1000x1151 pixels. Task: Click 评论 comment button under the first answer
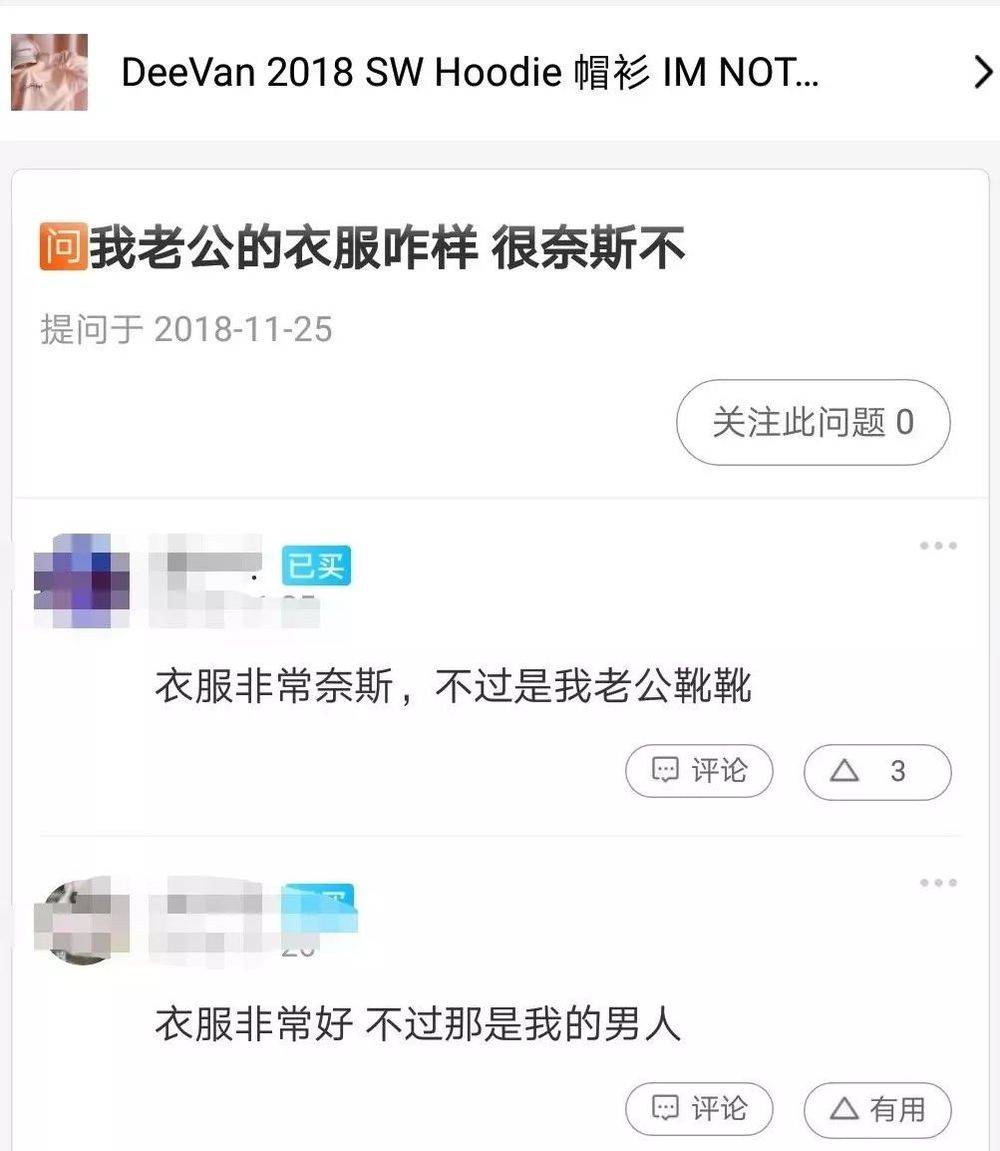click(699, 771)
